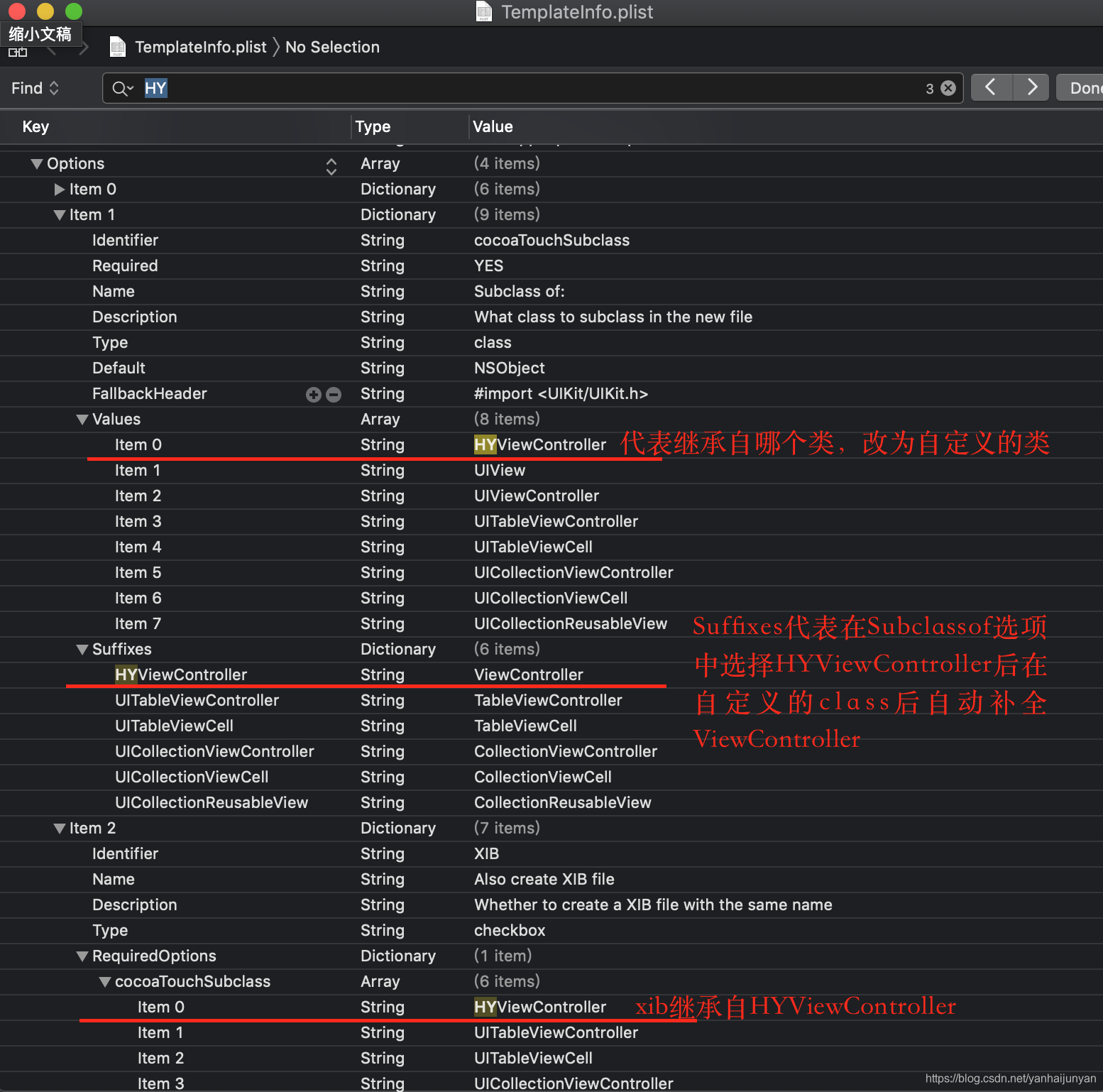Select 'Whether to create a XIB file' description
Image resolution: width=1103 pixels, height=1092 pixels.
coord(653,905)
